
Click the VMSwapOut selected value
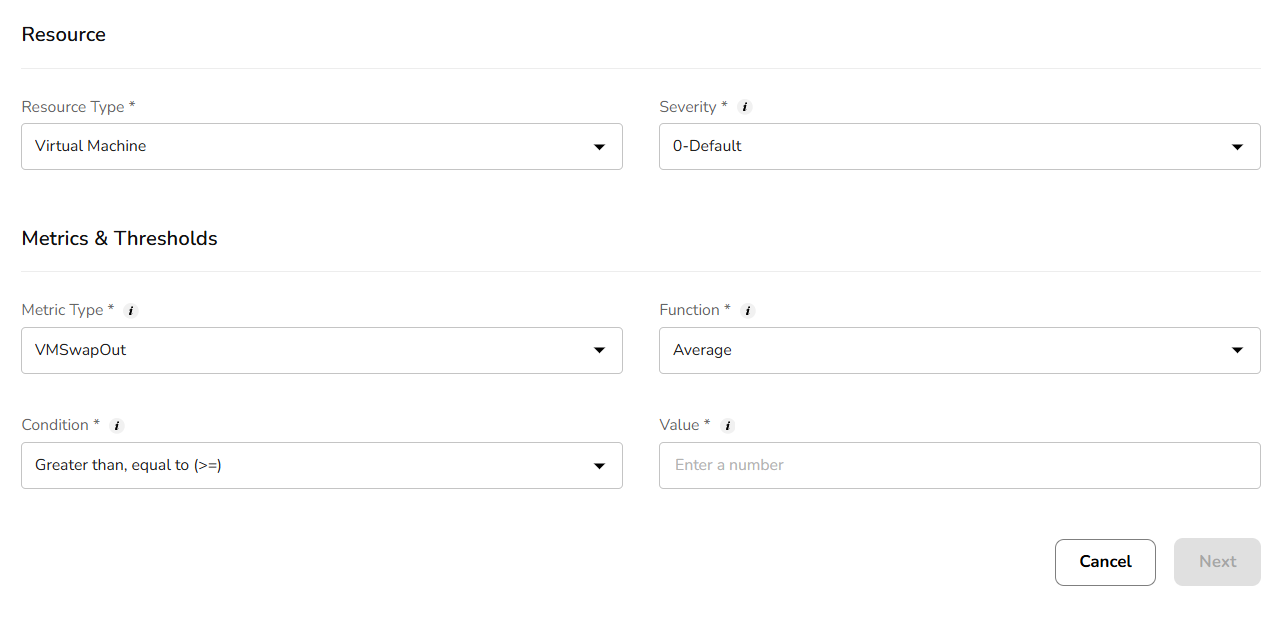tap(81, 350)
